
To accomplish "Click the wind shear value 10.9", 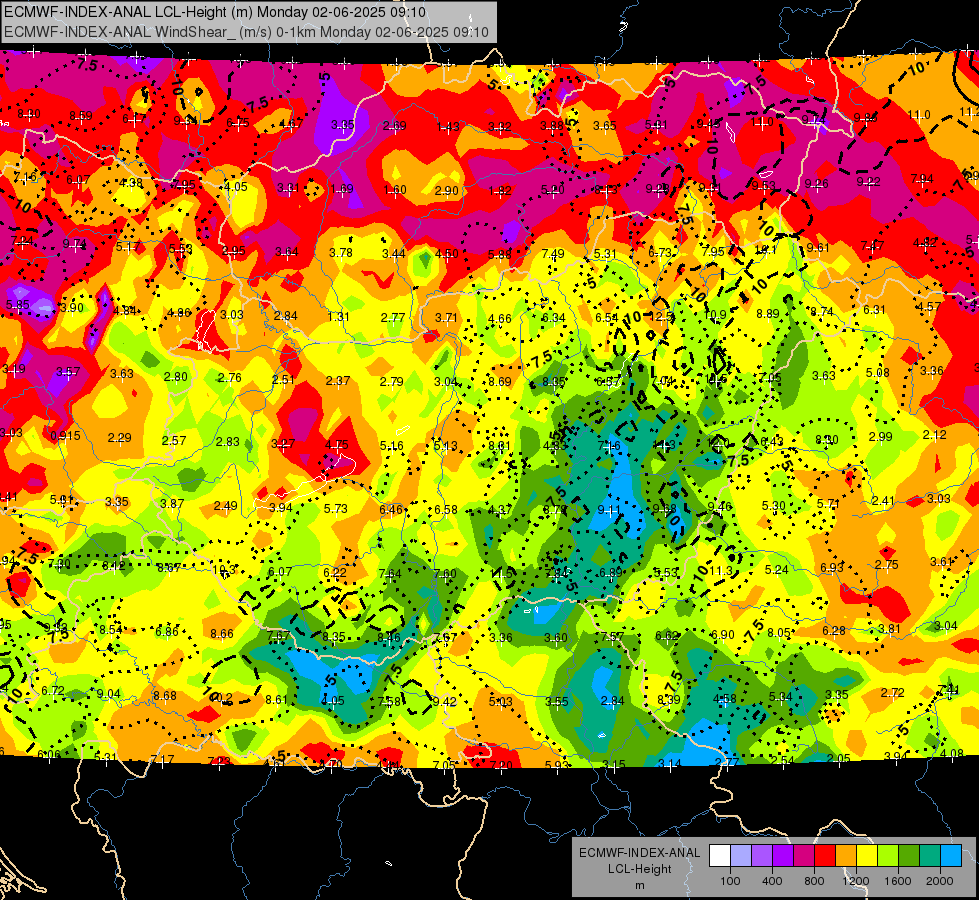I will tap(716, 315).
